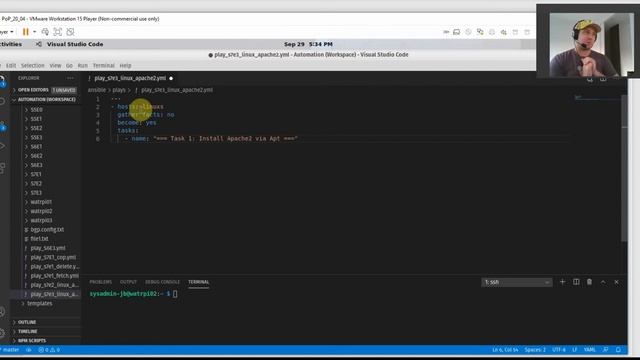Expand the S7E3 folder
Screen dimensions: 640x360
[36, 193]
